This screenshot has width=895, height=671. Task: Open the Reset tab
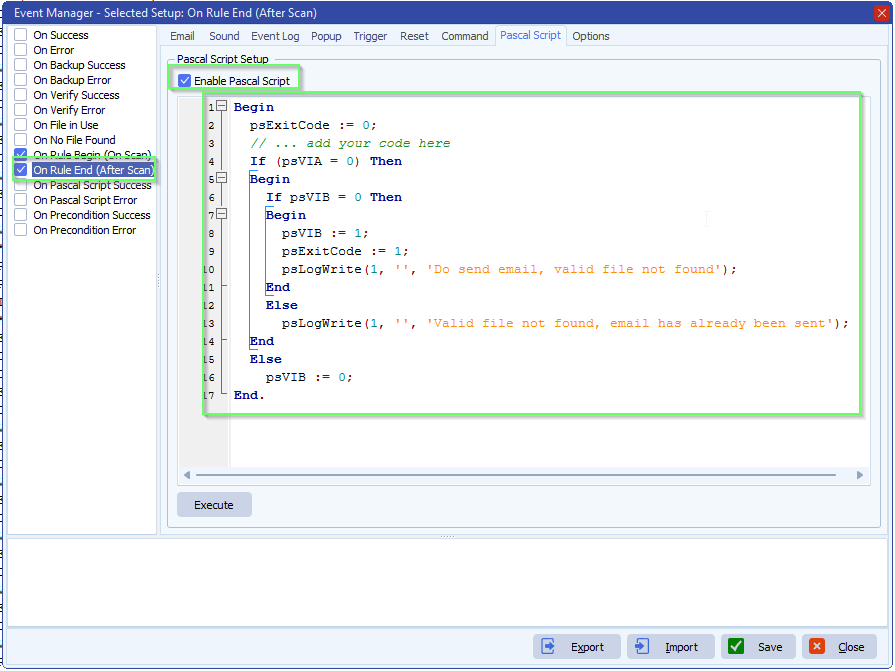[x=414, y=36]
